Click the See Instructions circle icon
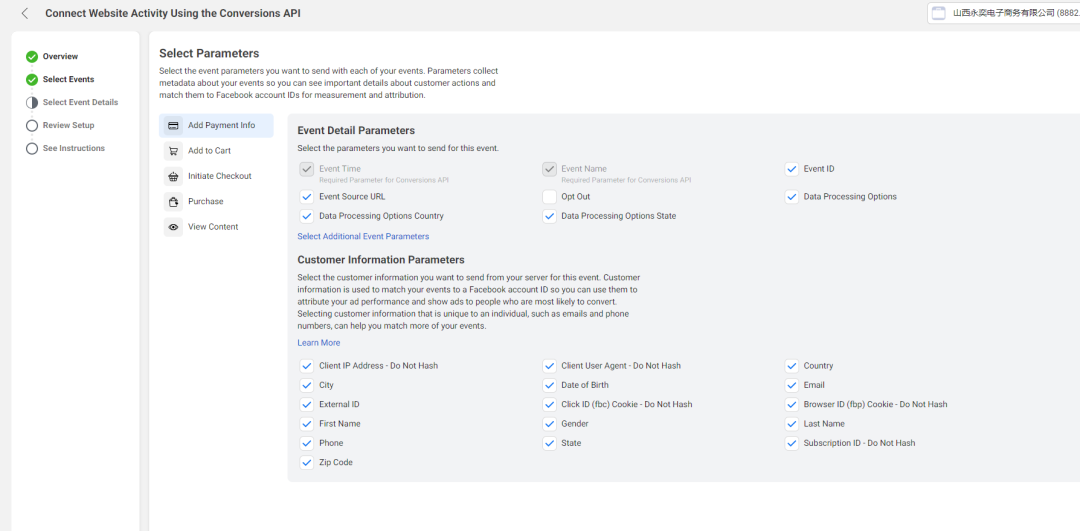1080x531 pixels. point(32,148)
